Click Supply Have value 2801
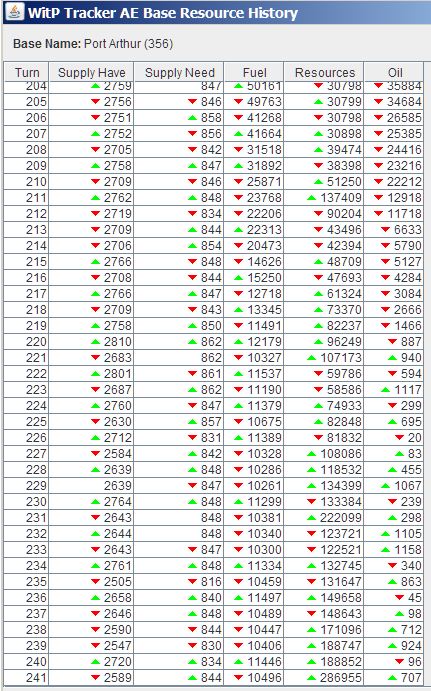 (117, 374)
